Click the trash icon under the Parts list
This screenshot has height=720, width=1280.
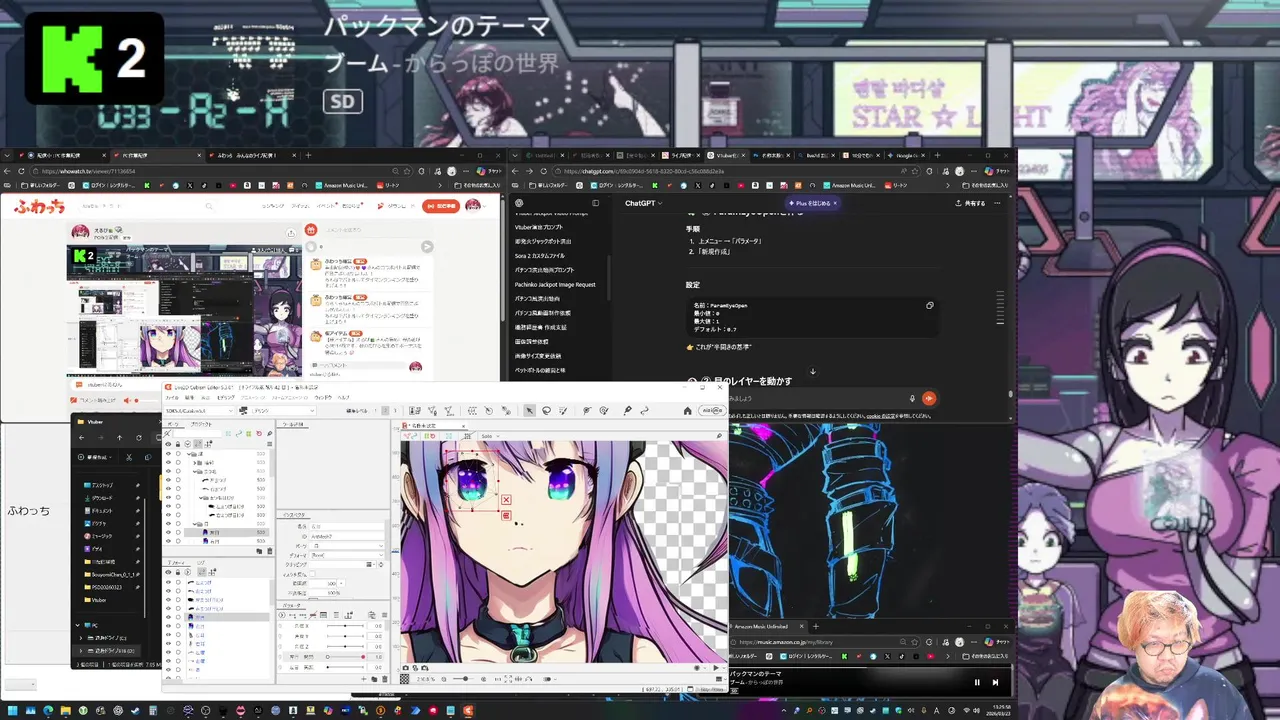270,551
